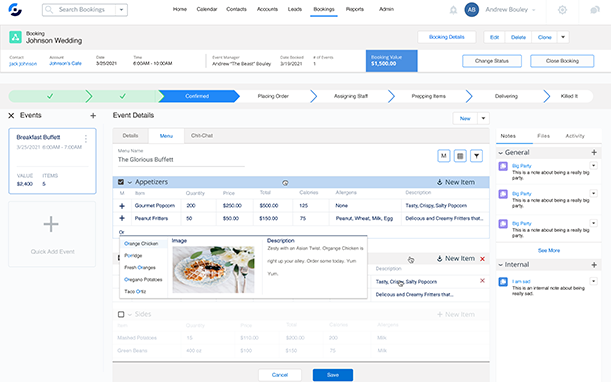Add a General note with plus

tap(594, 152)
